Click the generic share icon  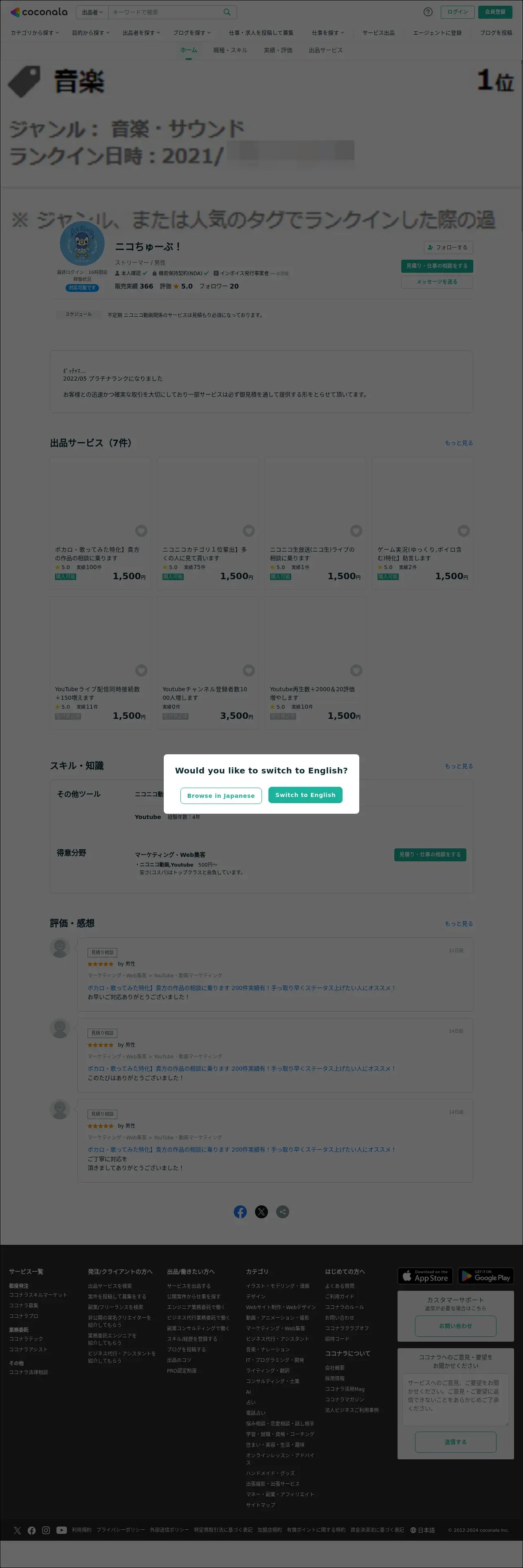pos(283,1211)
